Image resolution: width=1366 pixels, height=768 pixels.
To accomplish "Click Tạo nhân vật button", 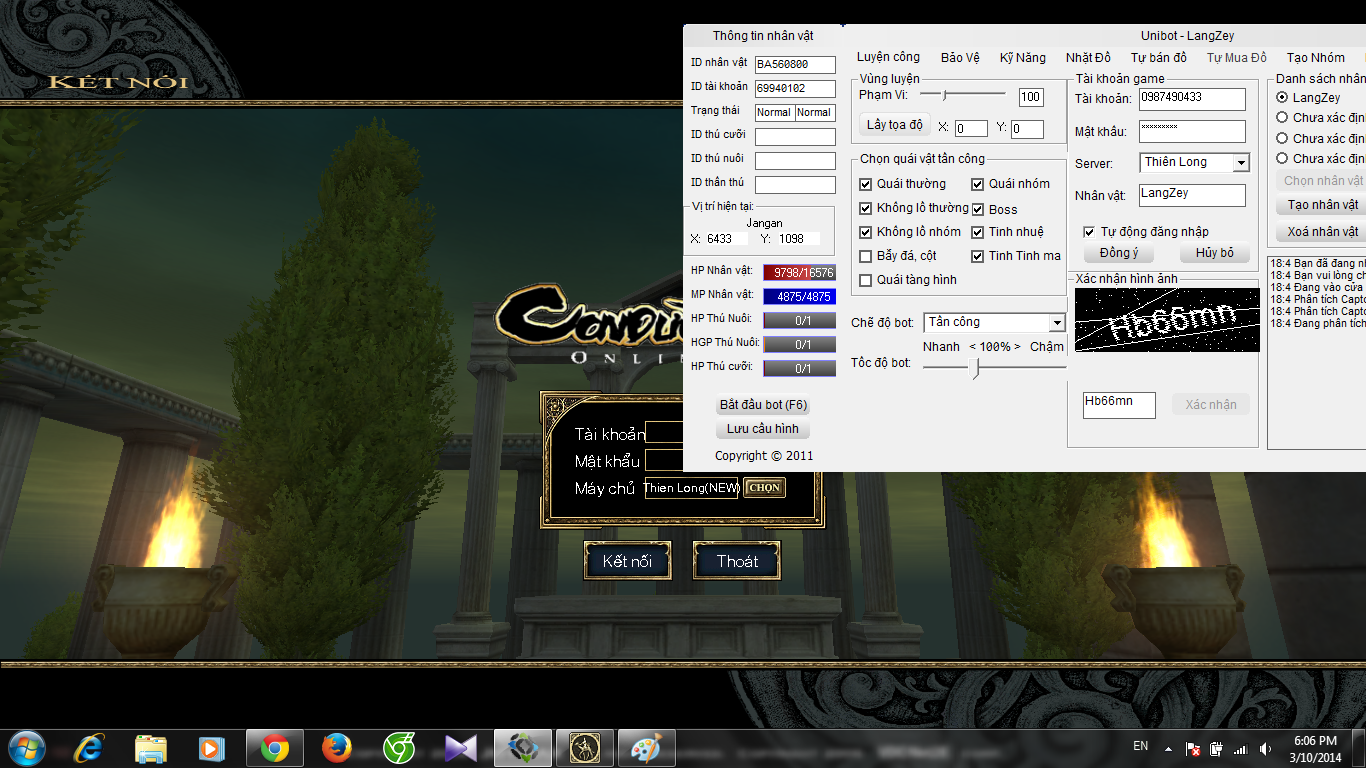I will click(x=1322, y=205).
